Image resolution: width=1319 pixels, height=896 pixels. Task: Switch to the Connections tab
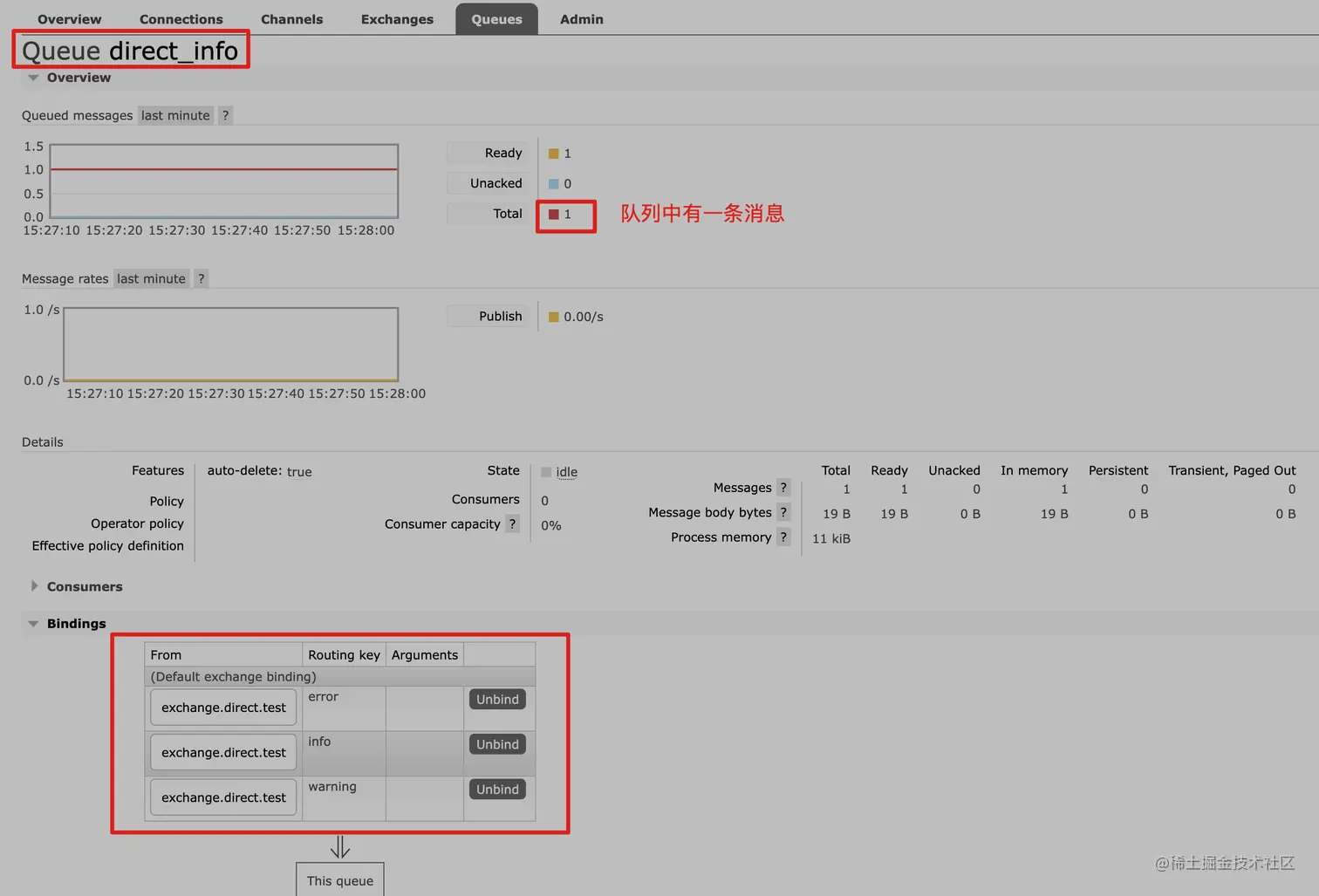tap(181, 19)
